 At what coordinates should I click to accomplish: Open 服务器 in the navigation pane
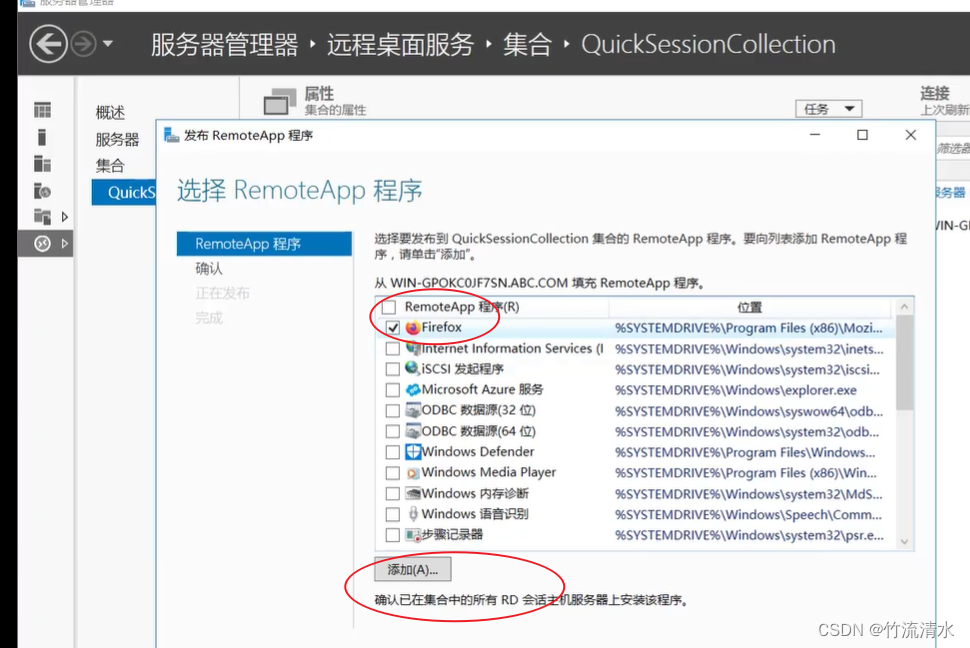pos(118,139)
